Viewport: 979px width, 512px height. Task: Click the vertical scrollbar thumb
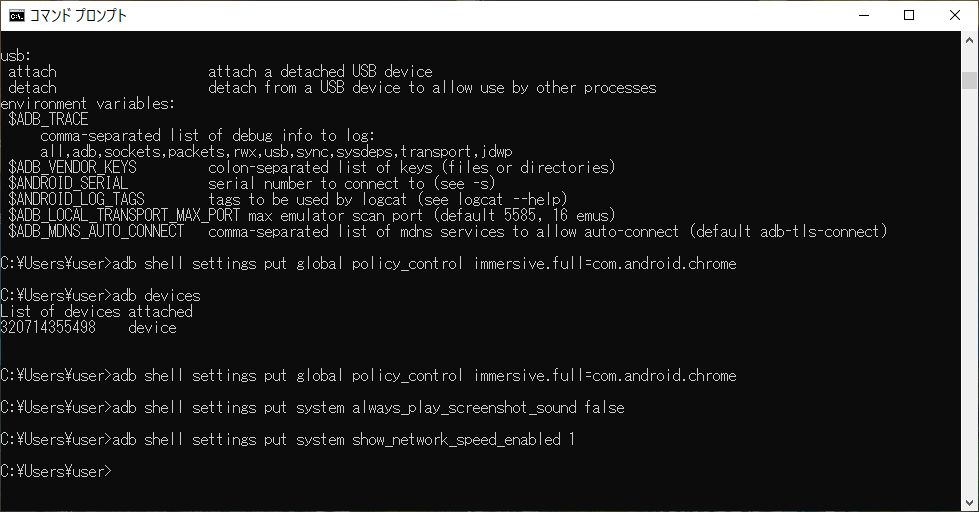pos(969,80)
